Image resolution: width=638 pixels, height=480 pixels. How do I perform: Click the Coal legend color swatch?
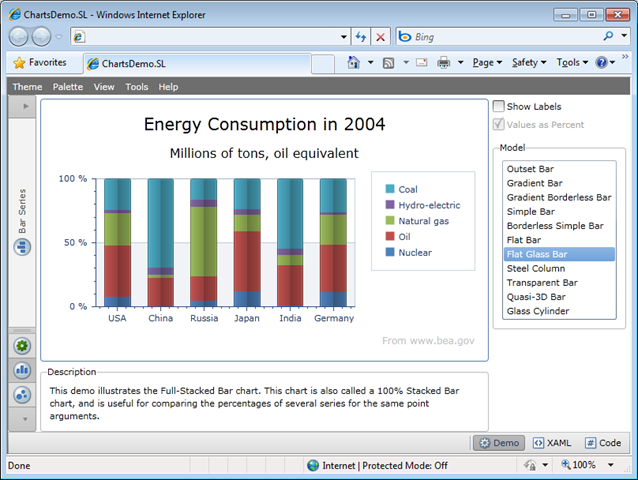390,189
